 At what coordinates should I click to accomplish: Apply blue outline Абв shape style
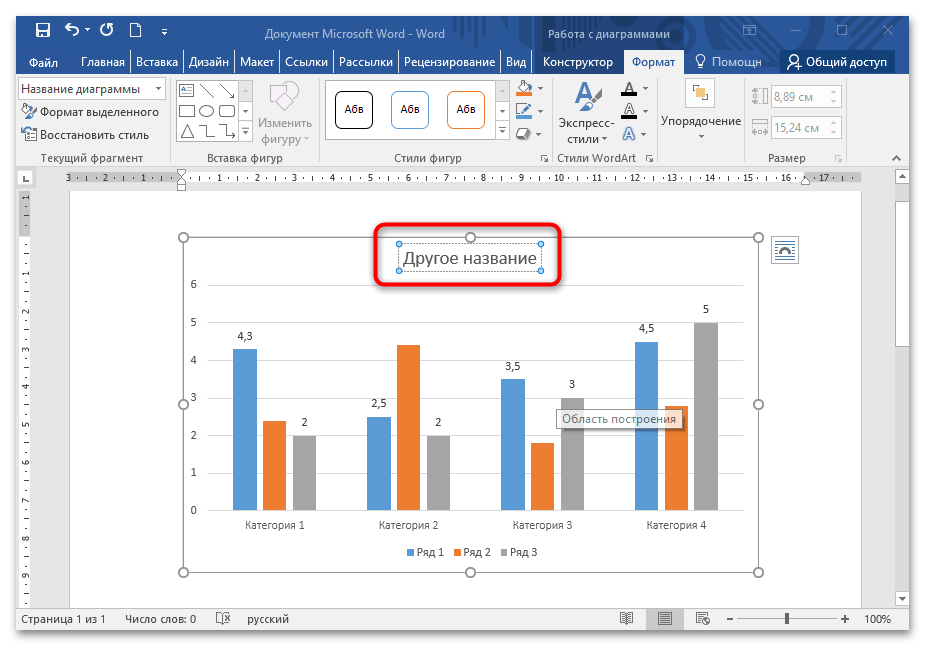[410, 110]
